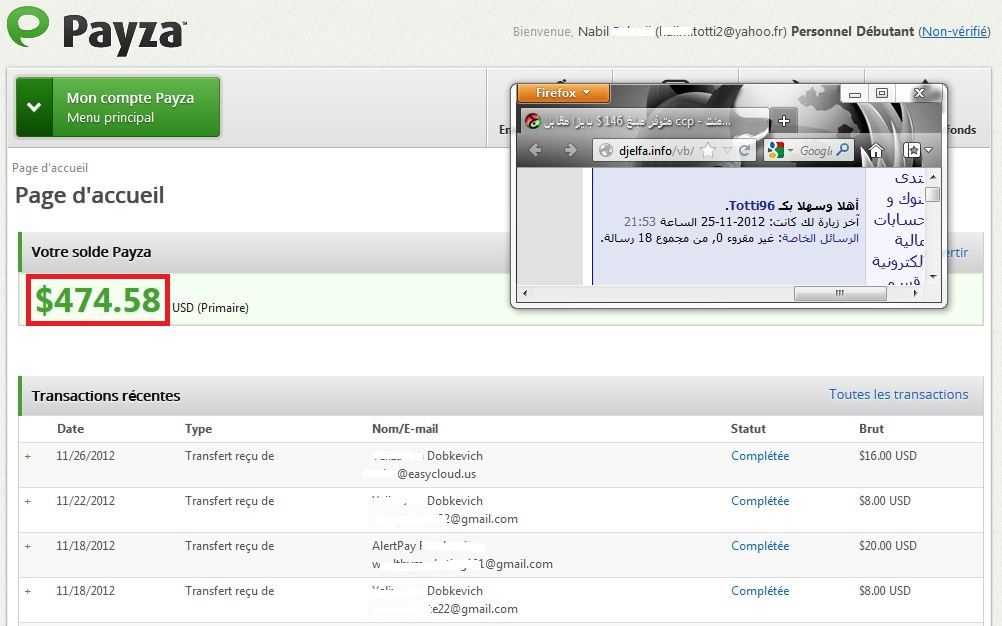The image size is (1002, 626).
Task: Click the Payza logo
Action: (x=96, y=31)
